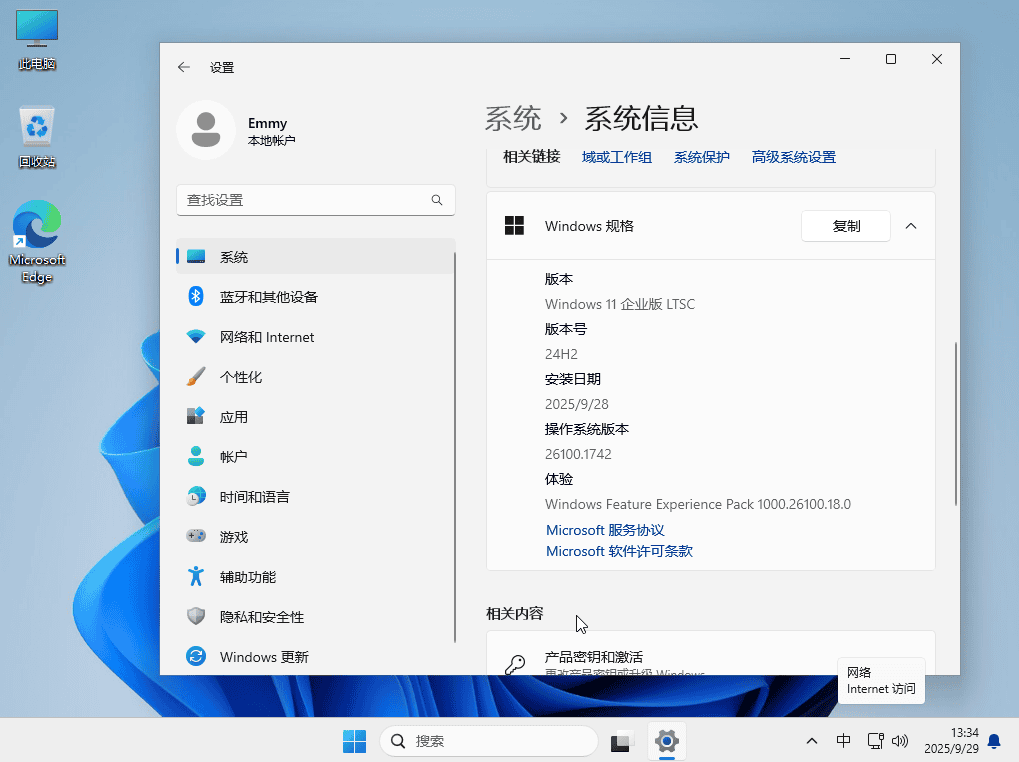This screenshot has height=762, width=1019.
Task: Open the Windows Update section
Action: tap(264, 657)
